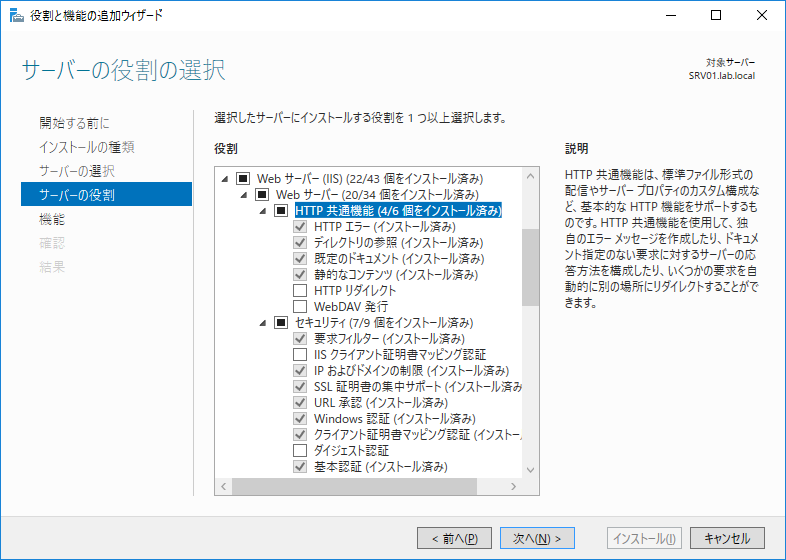786x560 pixels.
Task: Maximize the wizard window
Action: 716,15
